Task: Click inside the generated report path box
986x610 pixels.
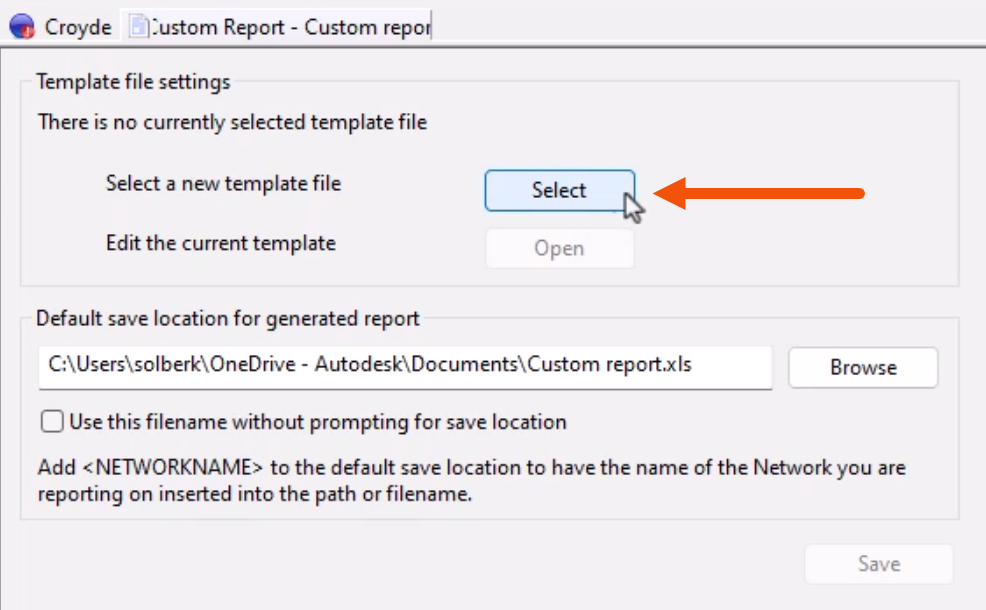Action: point(404,367)
